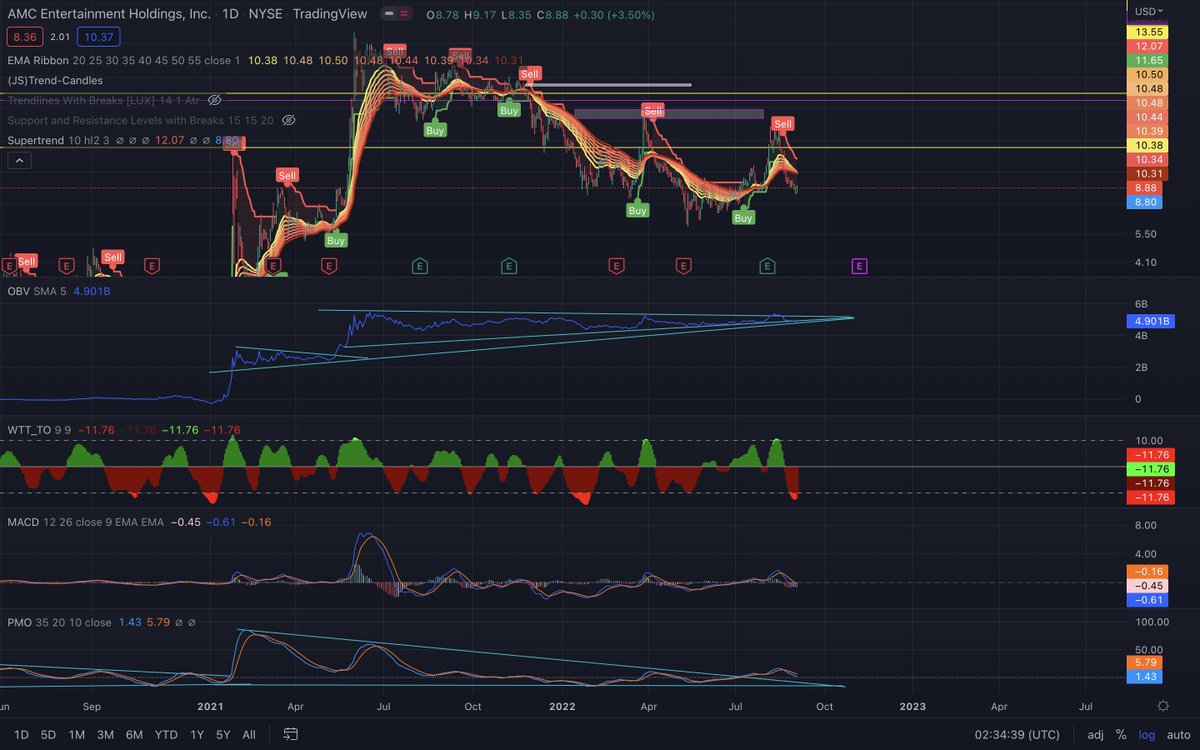Viewport: 1200px width, 750px height.
Task: Set the chart range to YTD
Action: tap(166, 734)
